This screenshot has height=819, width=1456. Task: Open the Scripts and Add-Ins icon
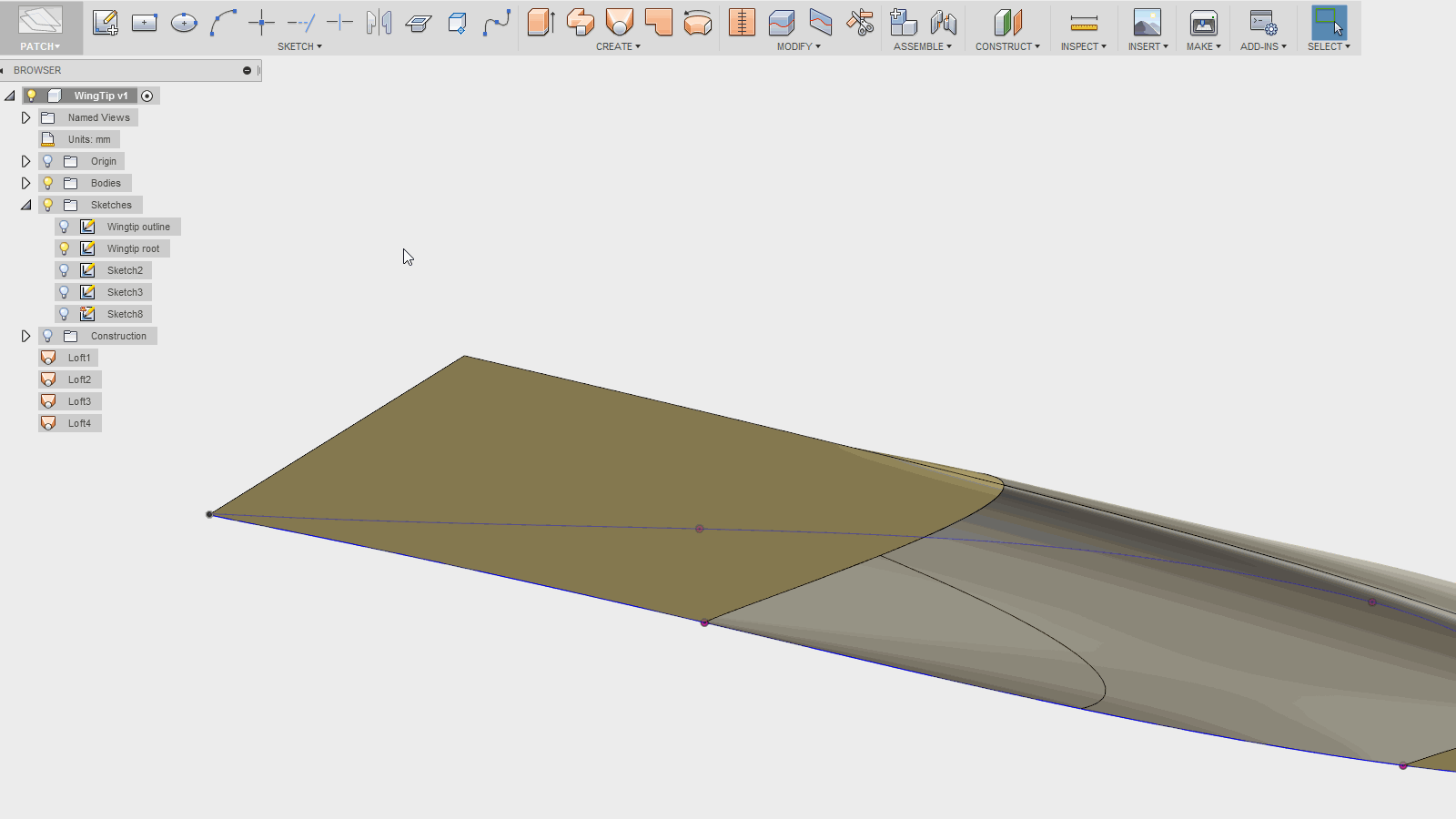(1263, 22)
